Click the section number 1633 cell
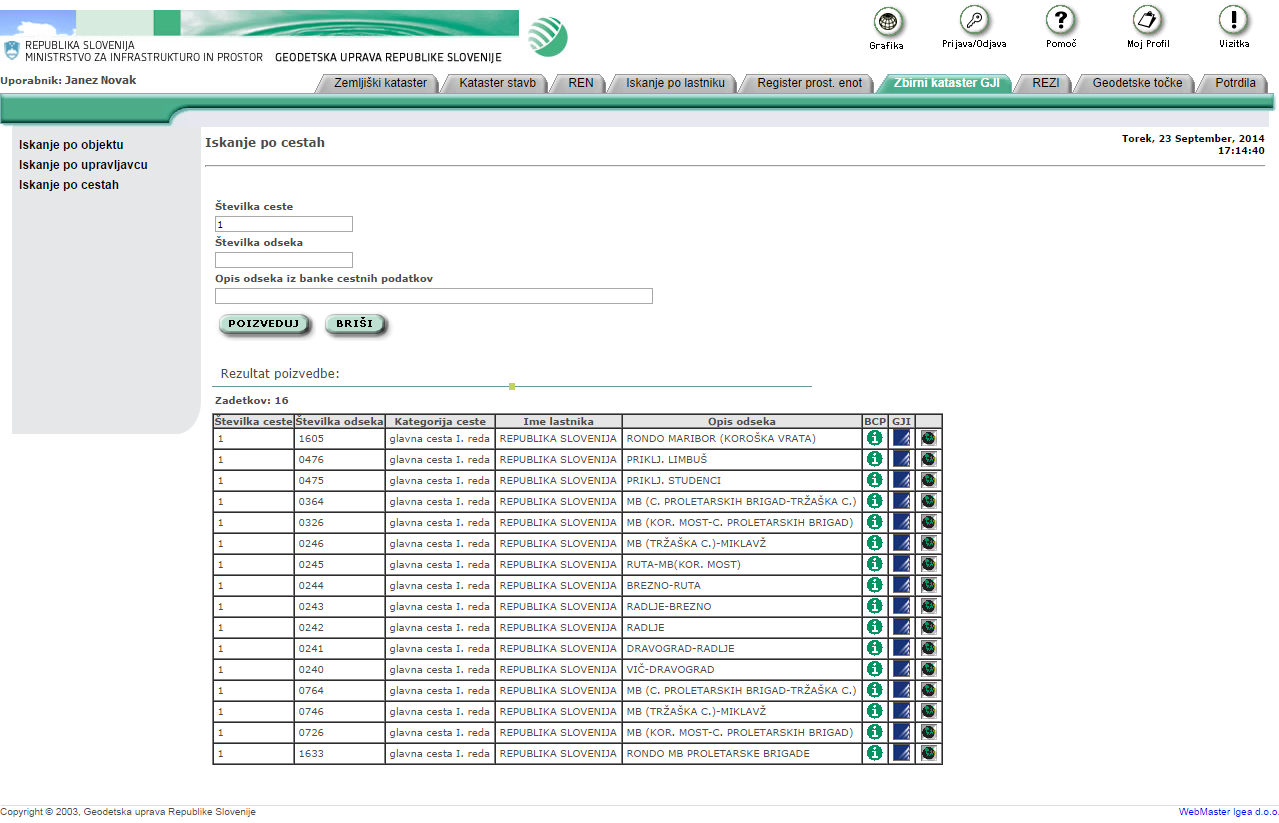This screenshot has height=823, width=1279. (340, 753)
